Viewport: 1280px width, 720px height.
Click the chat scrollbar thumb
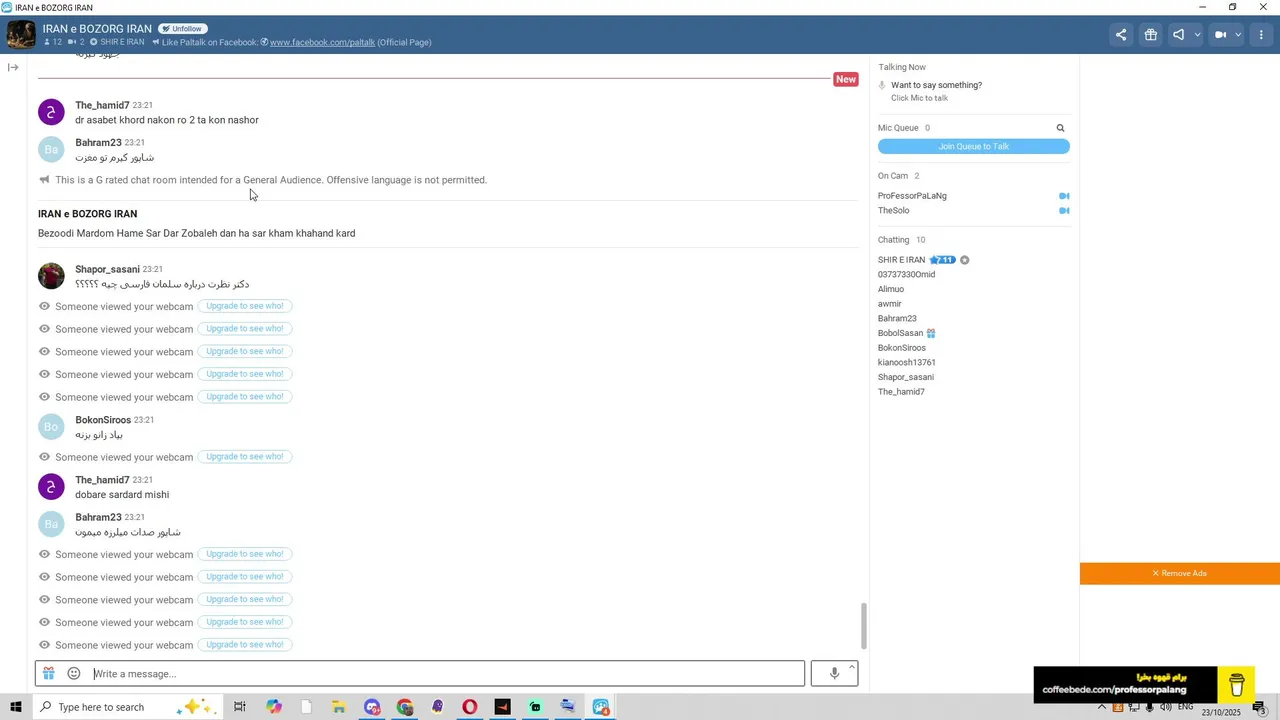(x=864, y=627)
